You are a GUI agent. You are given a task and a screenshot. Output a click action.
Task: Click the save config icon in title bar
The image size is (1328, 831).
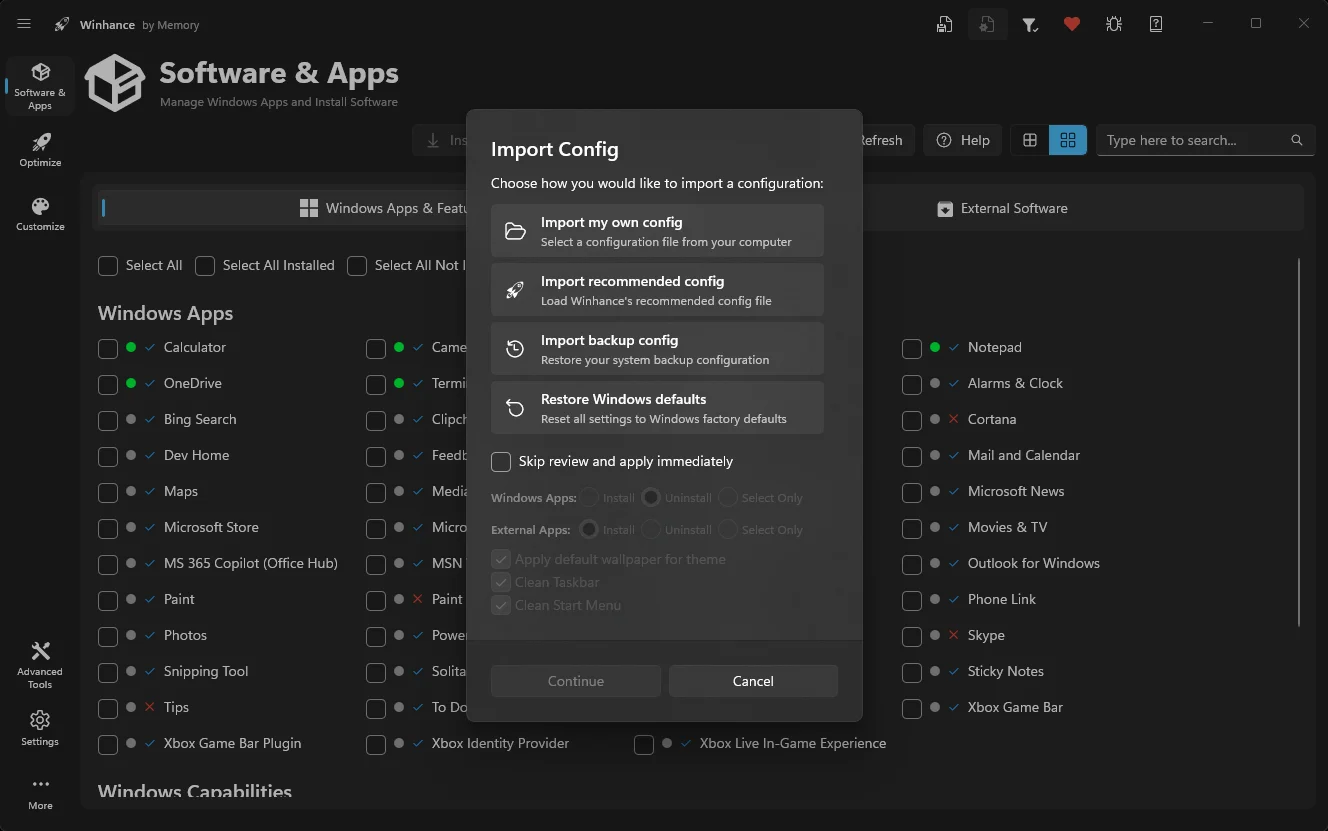944,24
